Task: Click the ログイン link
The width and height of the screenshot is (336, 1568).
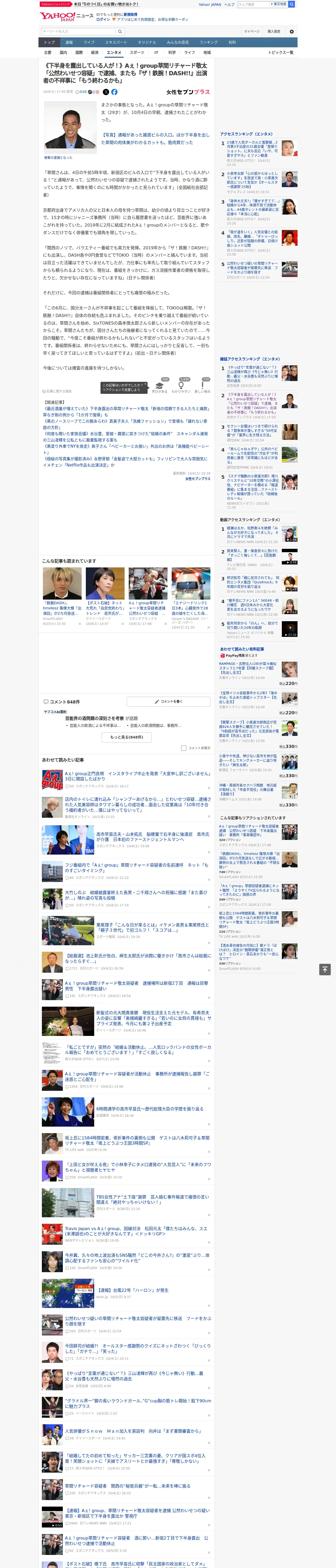Action: click(x=103, y=20)
